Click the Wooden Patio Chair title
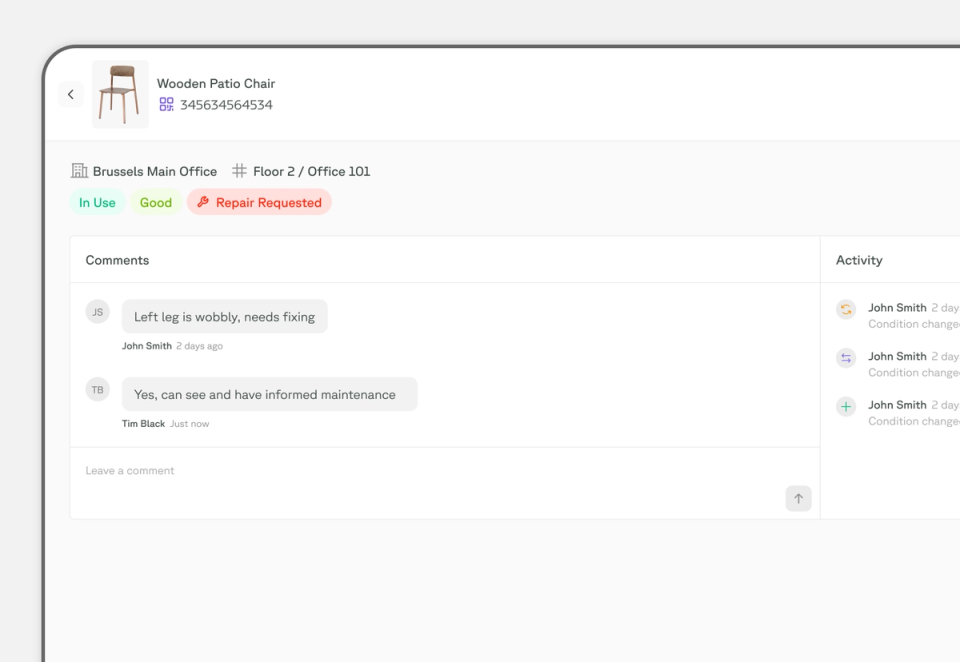The width and height of the screenshot is (960, 662). [216, 83]
